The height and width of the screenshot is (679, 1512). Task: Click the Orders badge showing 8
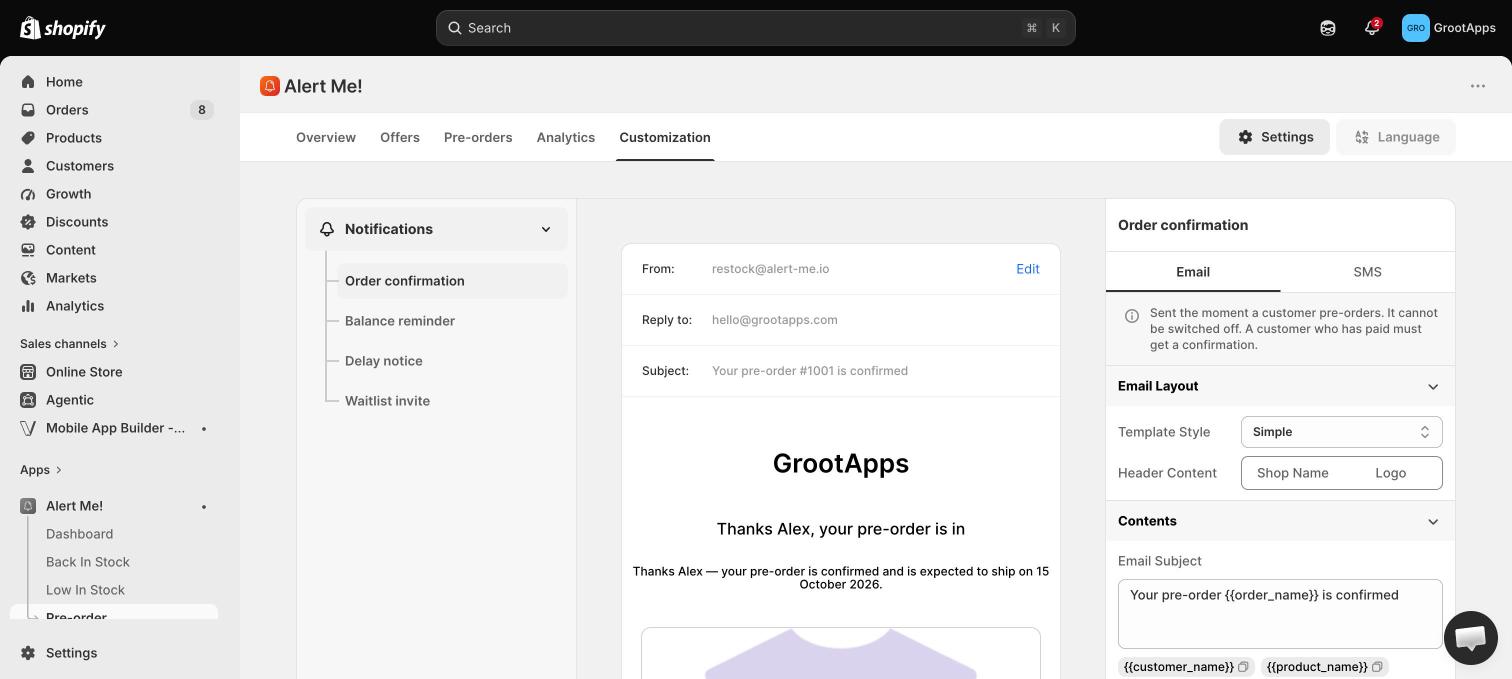coord(202,110)
